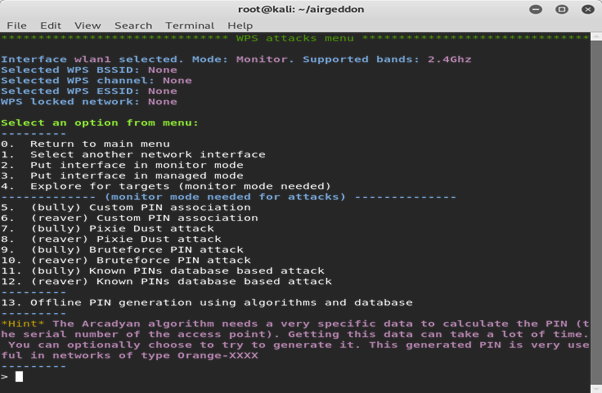Click option 4 Explore for targets
The width and height of the screenshot is (602, 393).
[166, 186]
